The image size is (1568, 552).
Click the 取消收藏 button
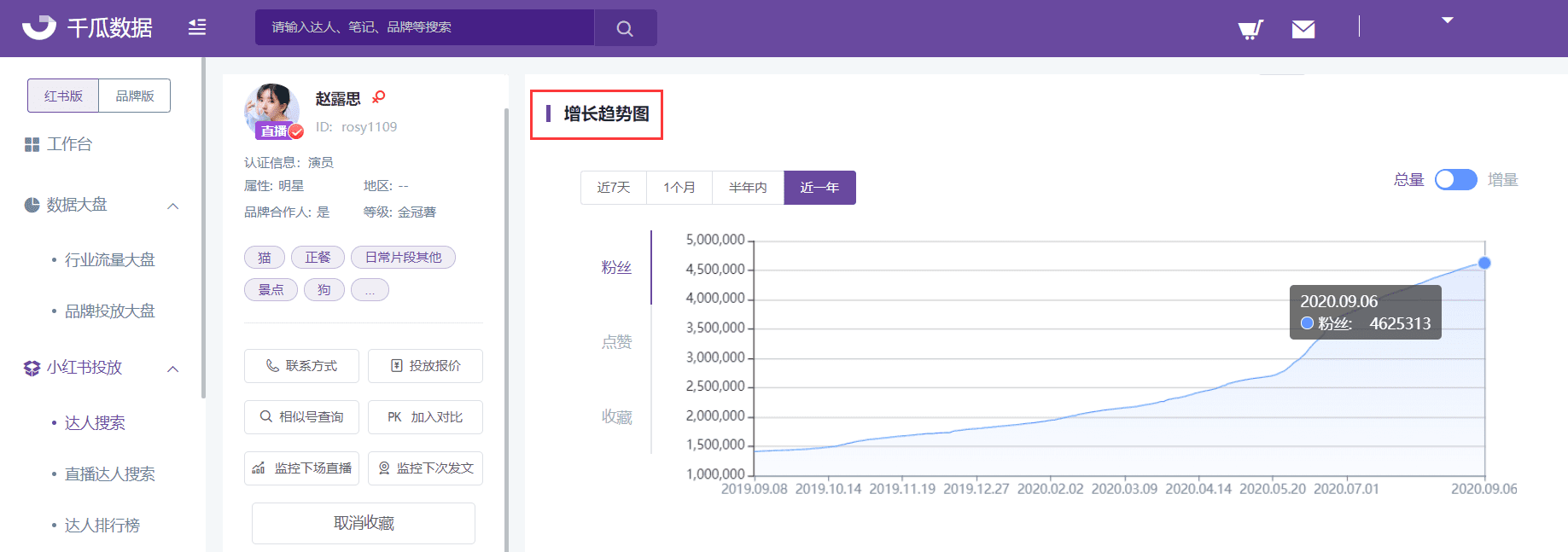pos(364,523)
